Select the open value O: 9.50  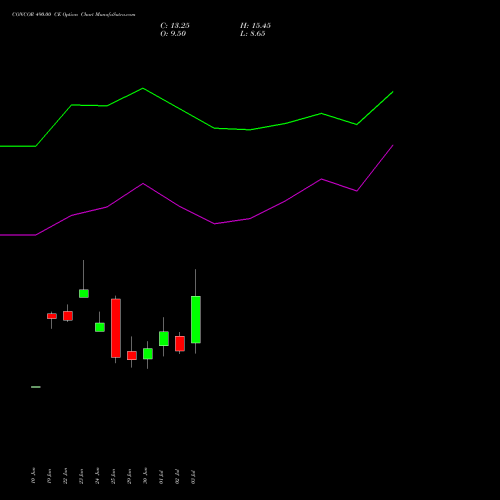point(173,34)
